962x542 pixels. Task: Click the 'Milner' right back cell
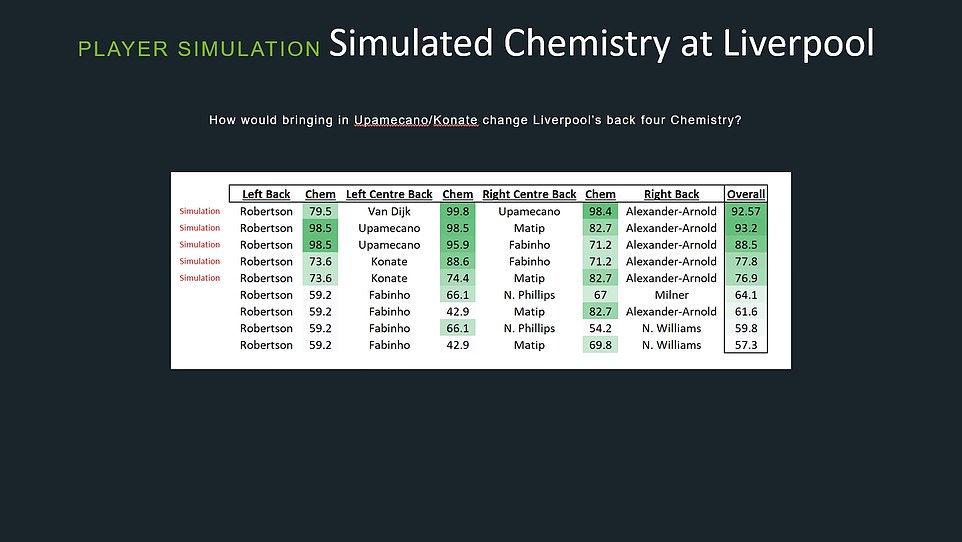click(x=671, y=295)
